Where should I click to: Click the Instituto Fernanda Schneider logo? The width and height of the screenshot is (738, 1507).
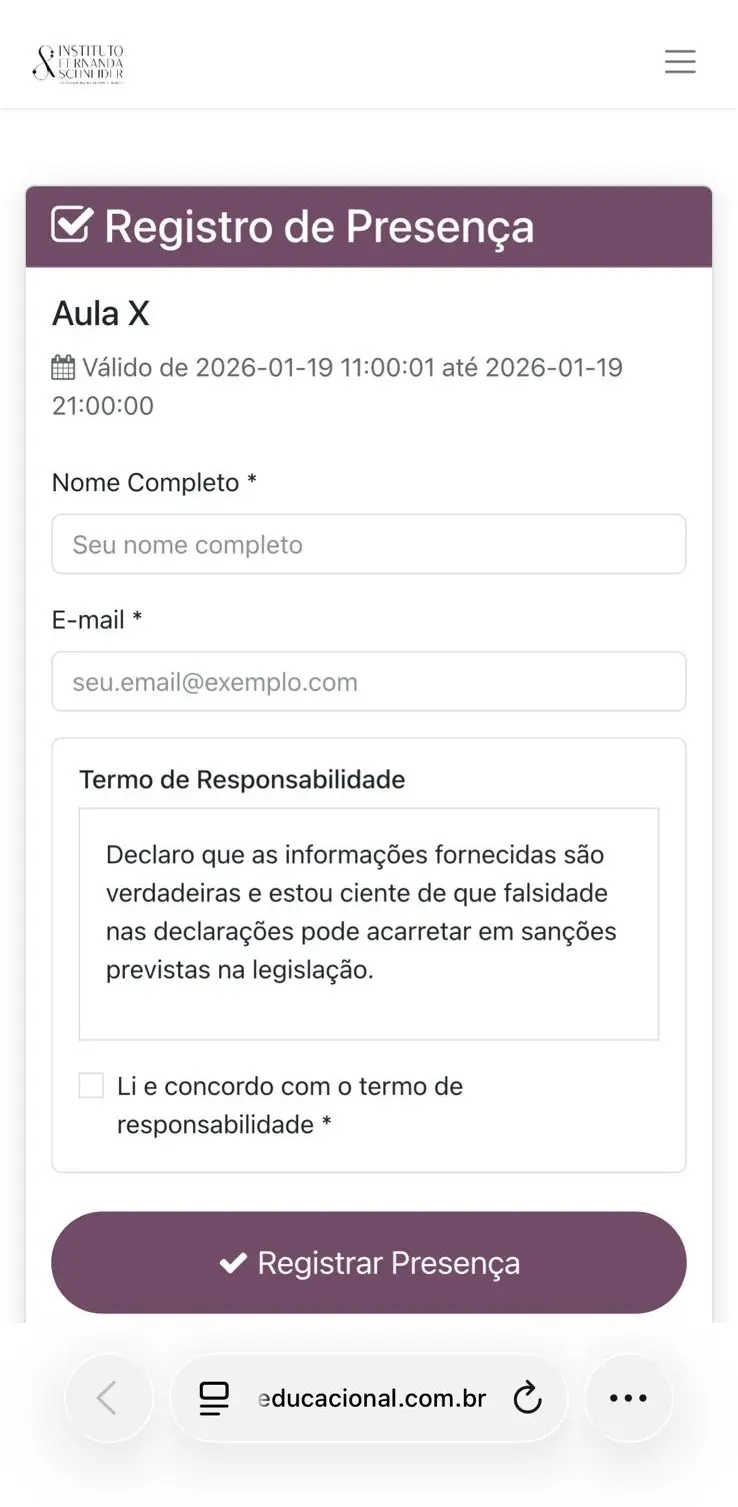78,62
